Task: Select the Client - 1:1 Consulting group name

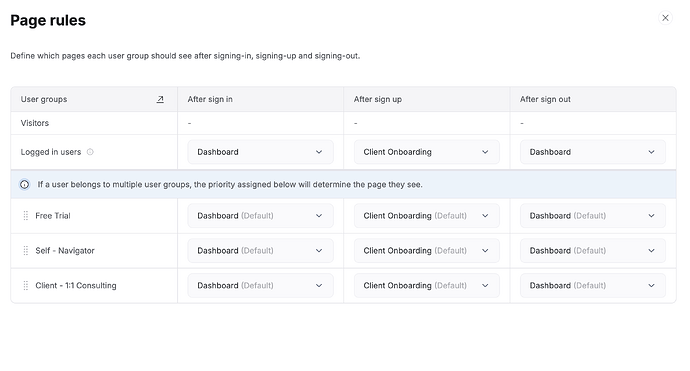Action: point(76,285)
